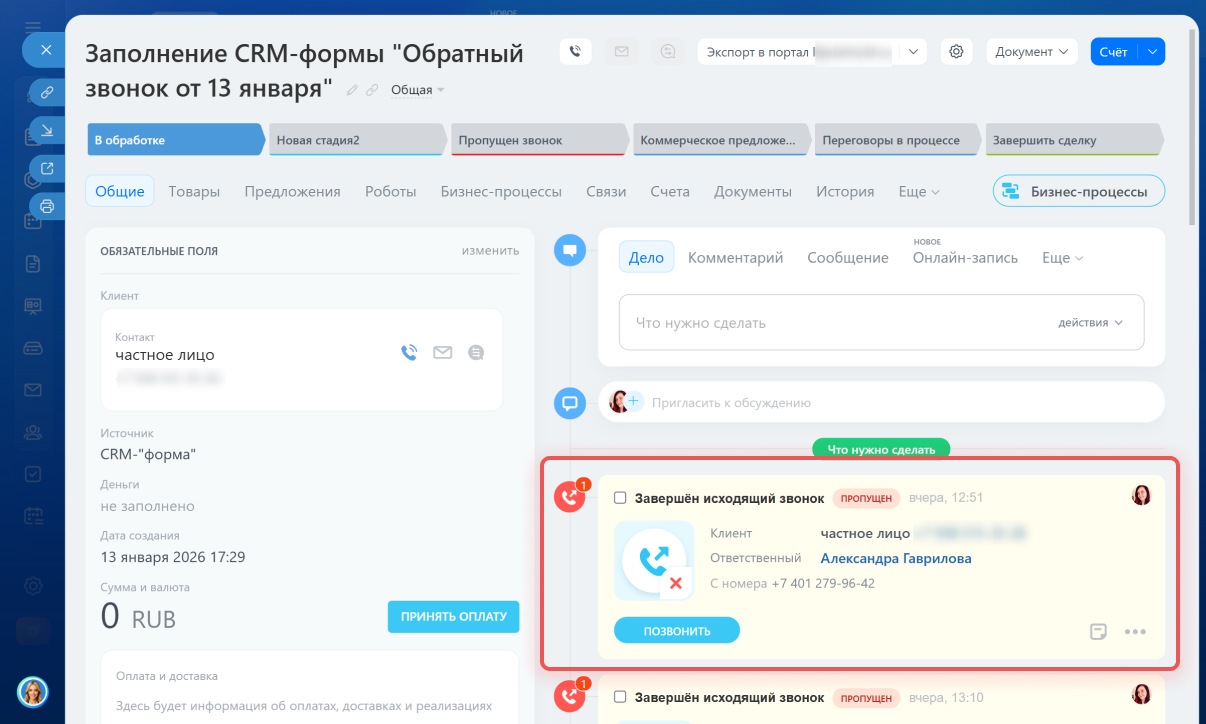Select the Пропущен звонок pipeline stage
The width and height of the screenshot is (1206, 724).
[x=540, y=141]
